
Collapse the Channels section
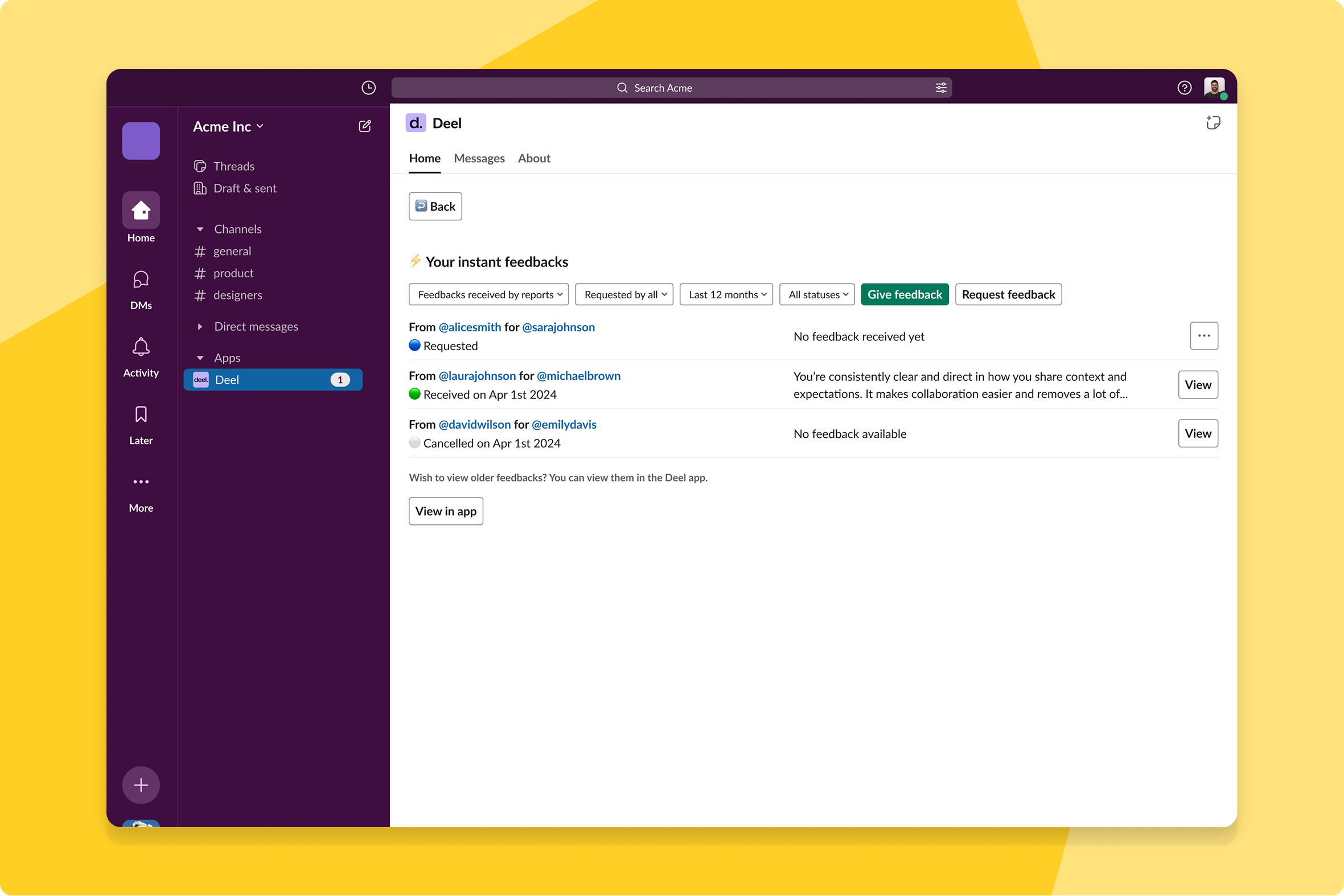[x=200, y=229]
